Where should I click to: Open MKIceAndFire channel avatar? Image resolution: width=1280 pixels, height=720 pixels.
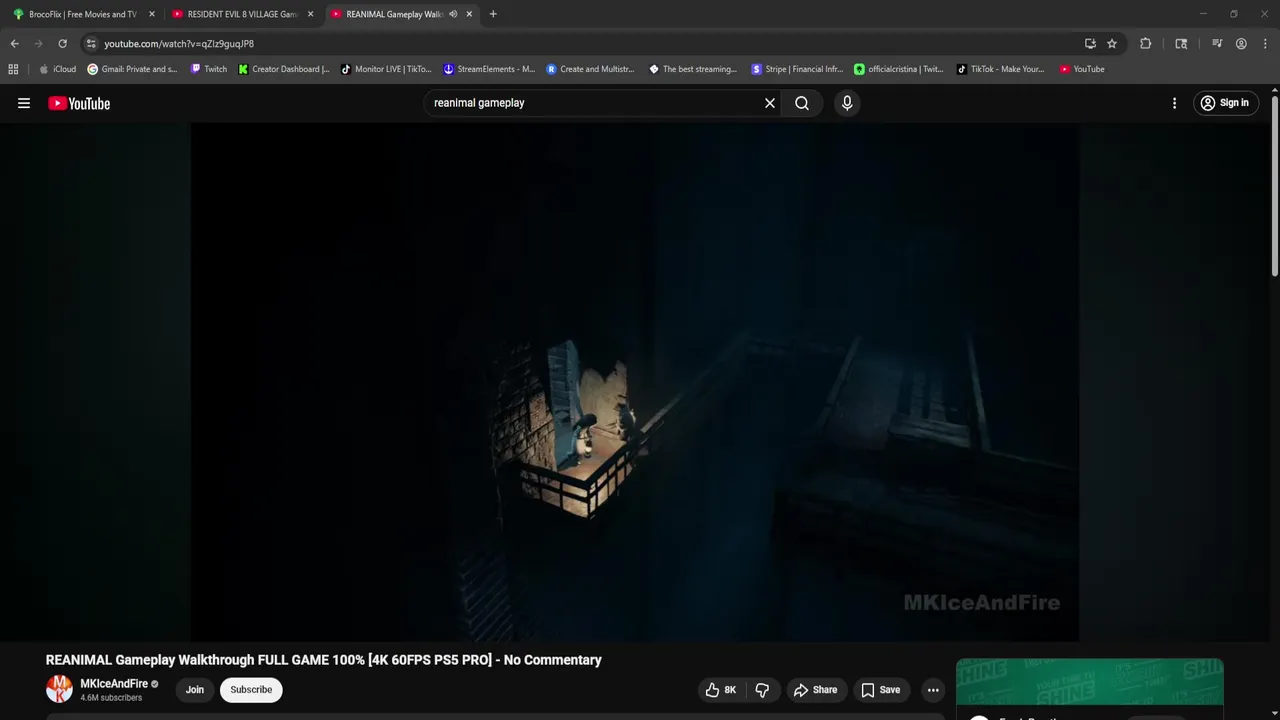coord(59,689)
